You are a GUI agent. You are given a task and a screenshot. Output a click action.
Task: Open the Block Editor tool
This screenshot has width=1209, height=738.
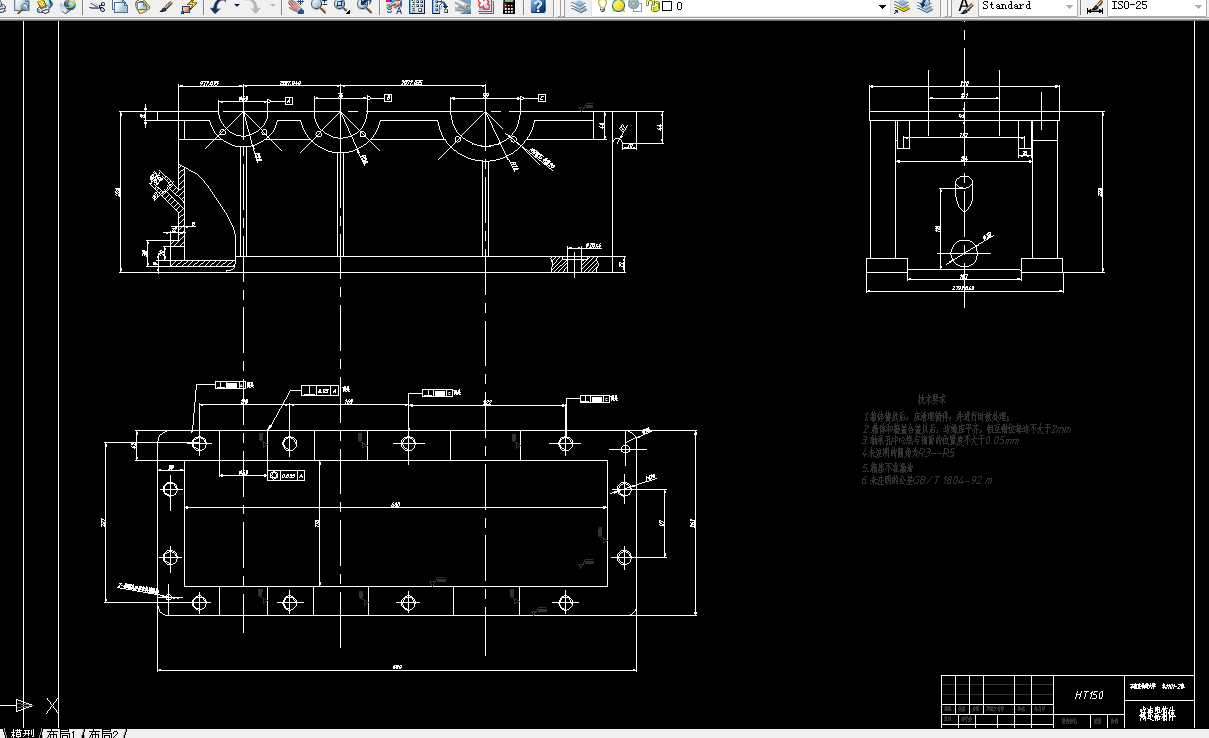pos(189,6)
